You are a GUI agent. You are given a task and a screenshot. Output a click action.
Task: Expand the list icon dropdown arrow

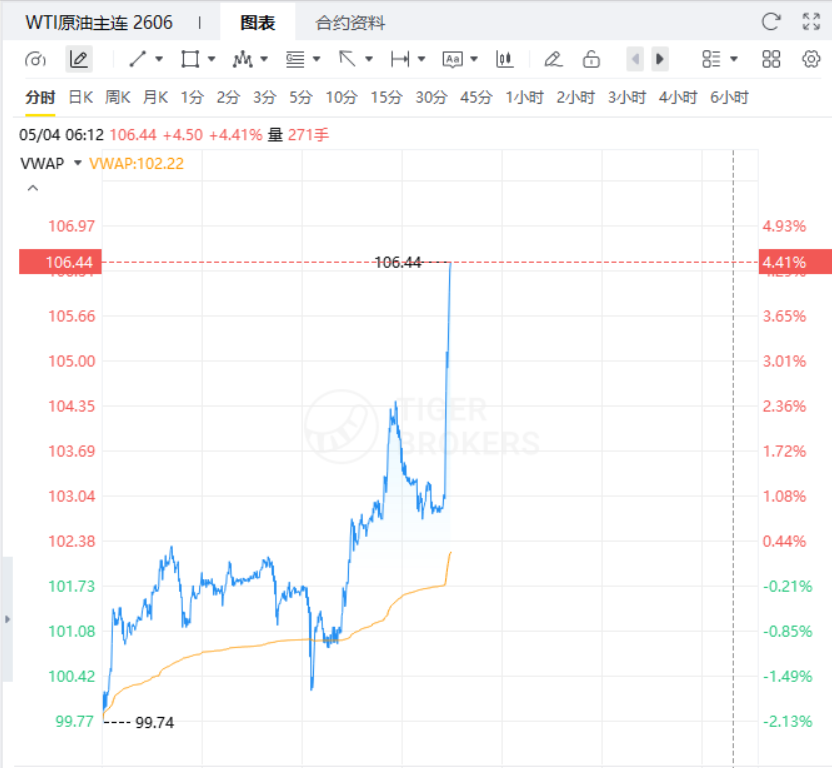[x=734, y=59]
